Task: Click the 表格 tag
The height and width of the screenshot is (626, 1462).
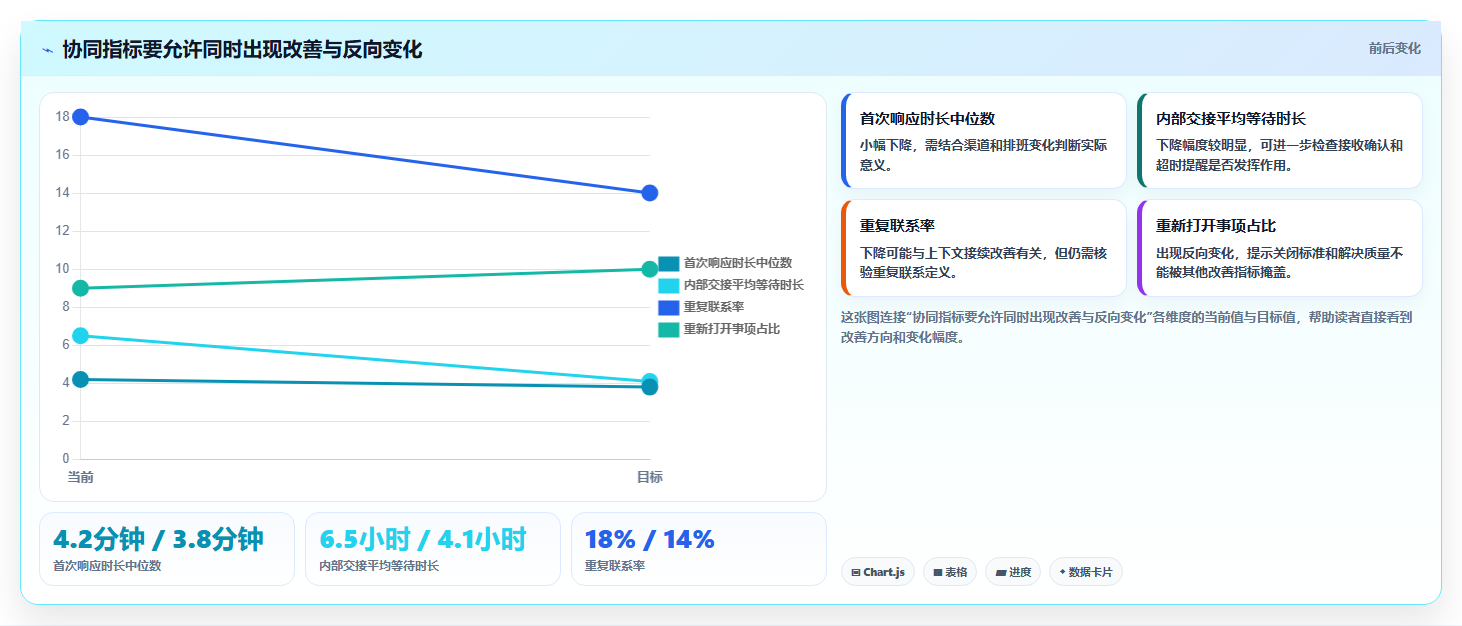Action: 950,572
